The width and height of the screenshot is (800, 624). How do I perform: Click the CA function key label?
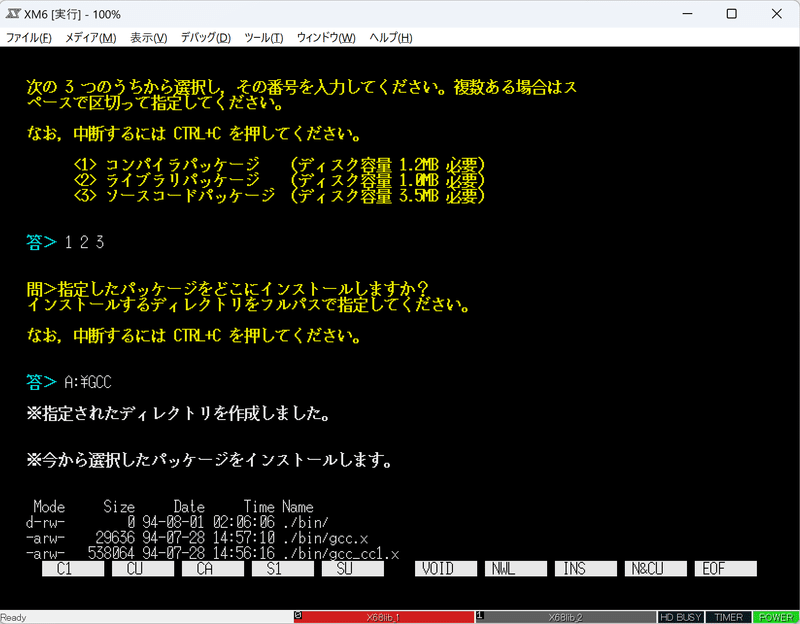(x=213, y=568)
